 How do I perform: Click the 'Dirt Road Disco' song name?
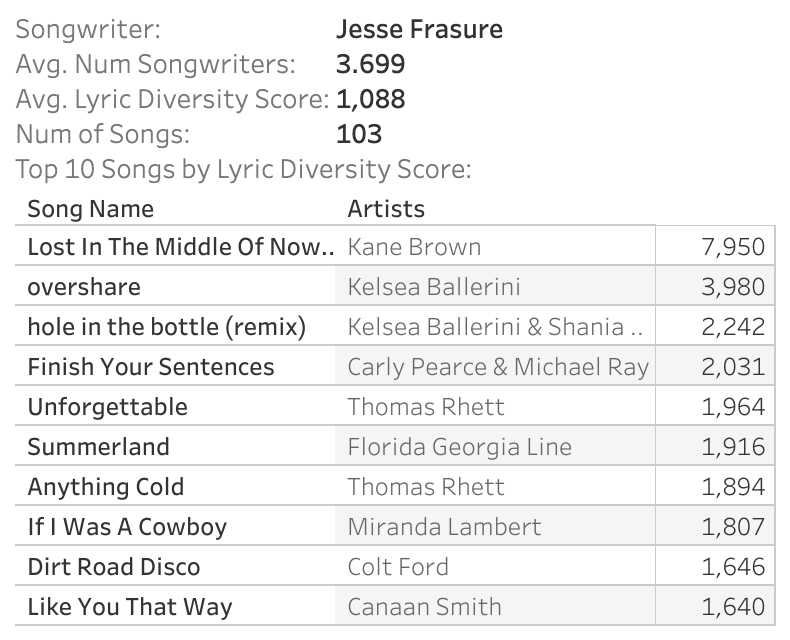(113, 567)
